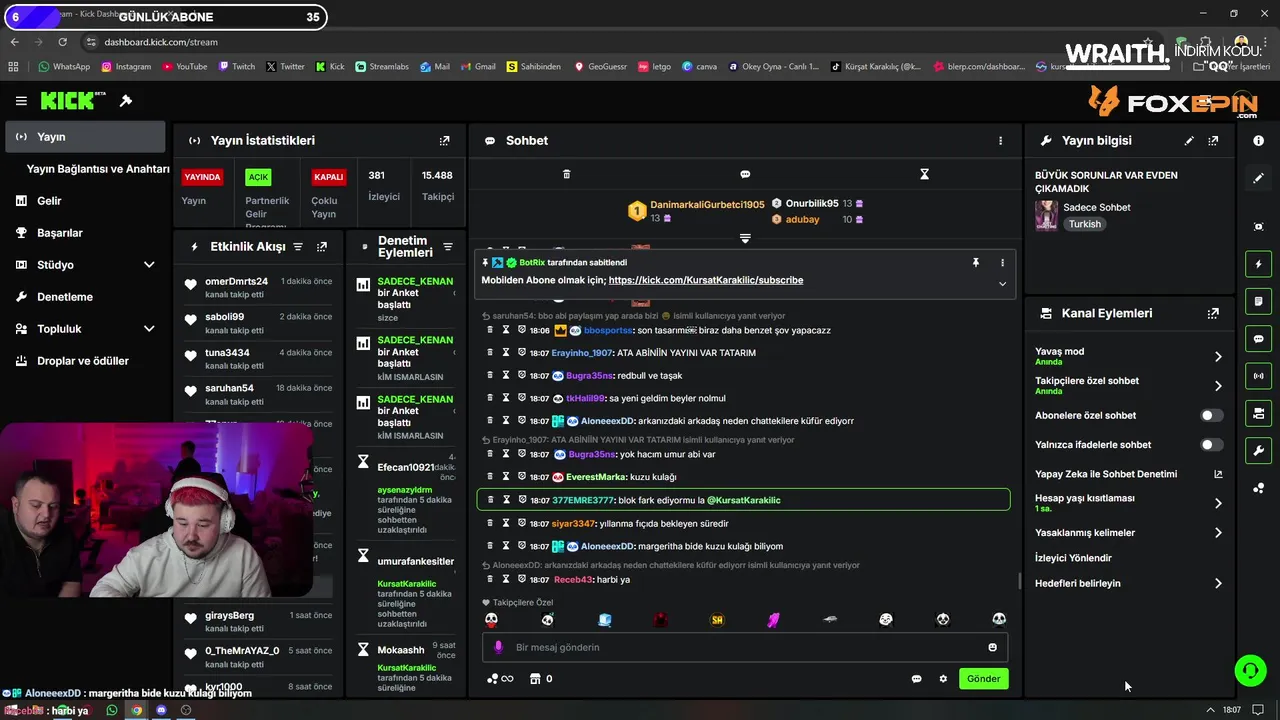Click the store icon below the message box

tap(535, 679)
